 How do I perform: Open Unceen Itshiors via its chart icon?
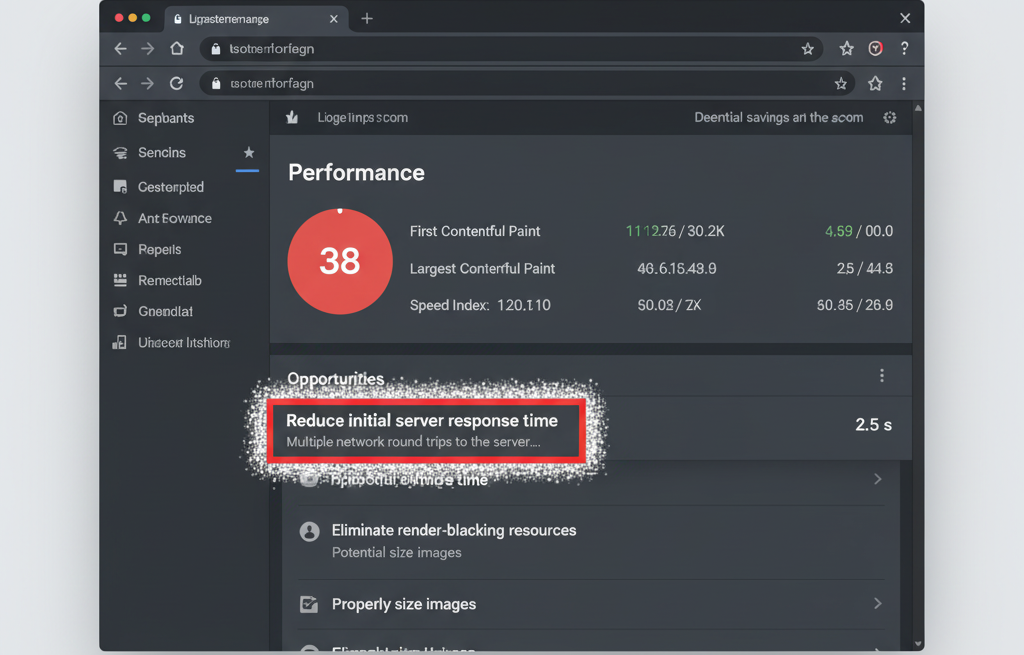[121, 342]
